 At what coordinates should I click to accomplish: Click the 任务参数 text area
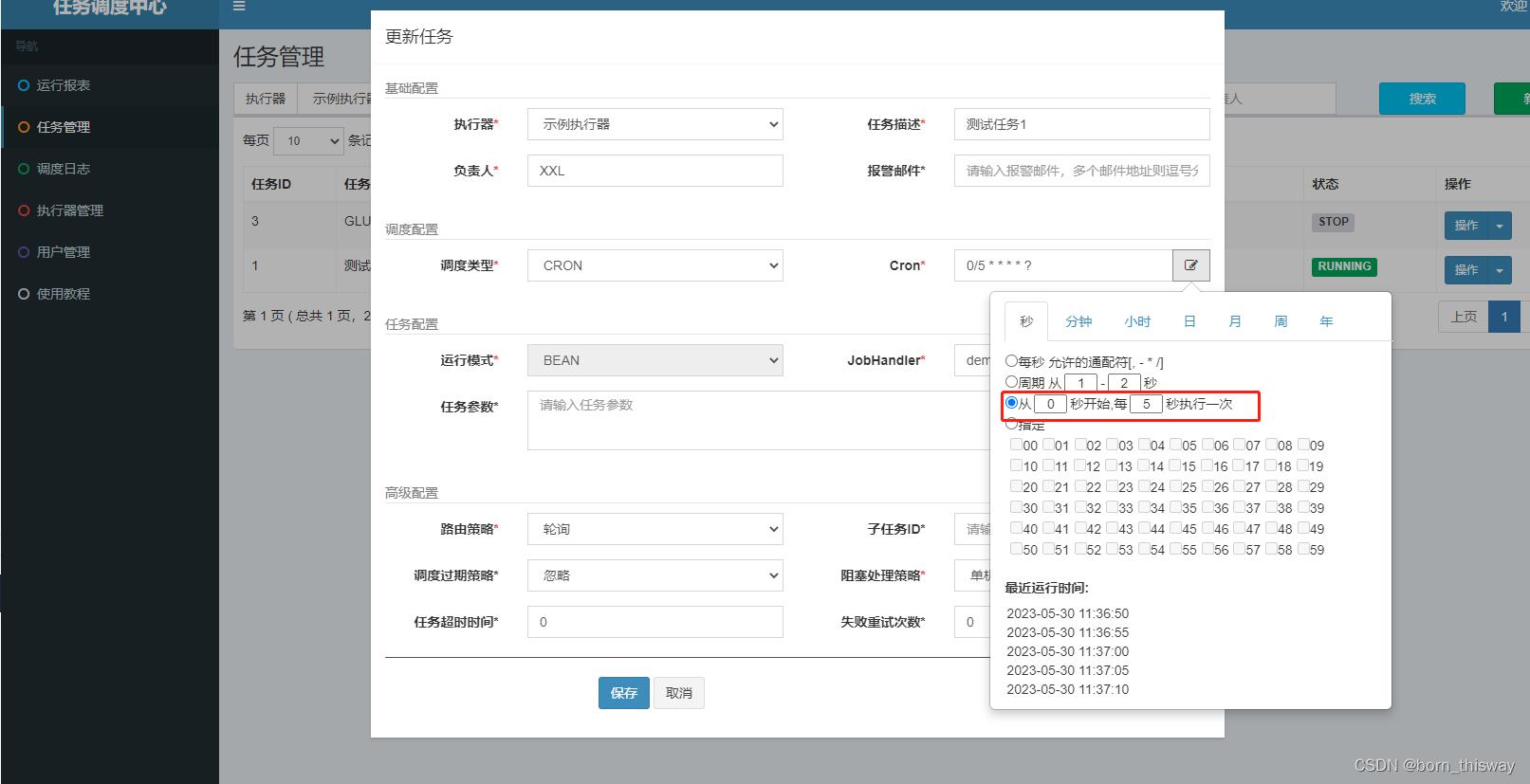tap(759, 420)
